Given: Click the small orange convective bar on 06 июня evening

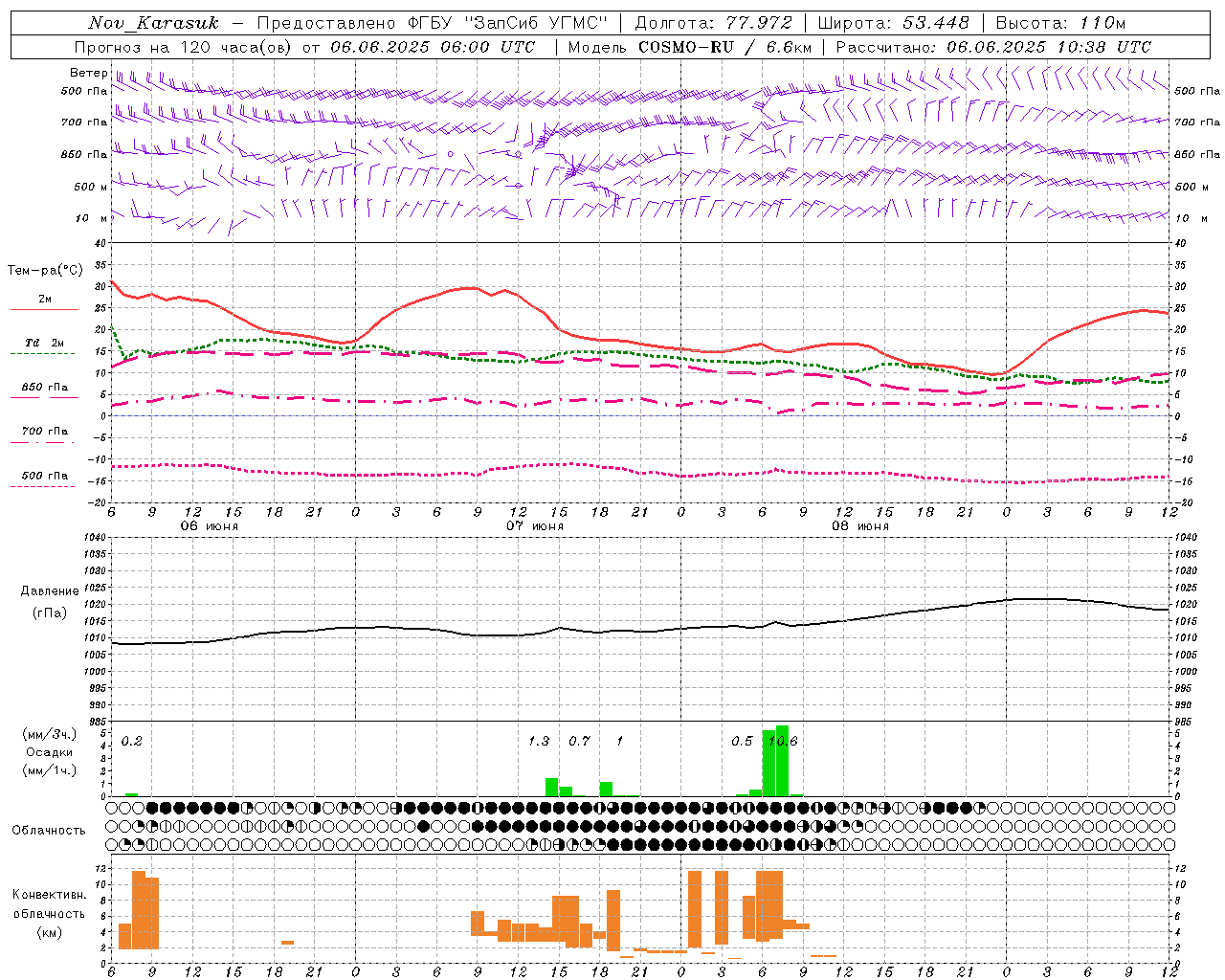Looking at the screenshot, I should click(x=287, y=943).
